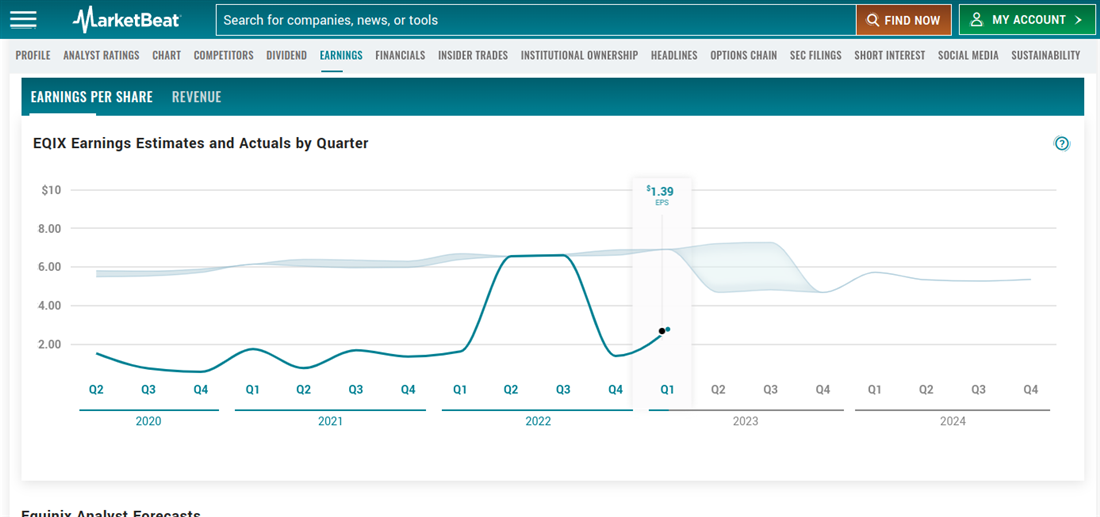Click the chart help question mark icon
This screenshot has width=1100, height=517.
[x=1062, y=143]
